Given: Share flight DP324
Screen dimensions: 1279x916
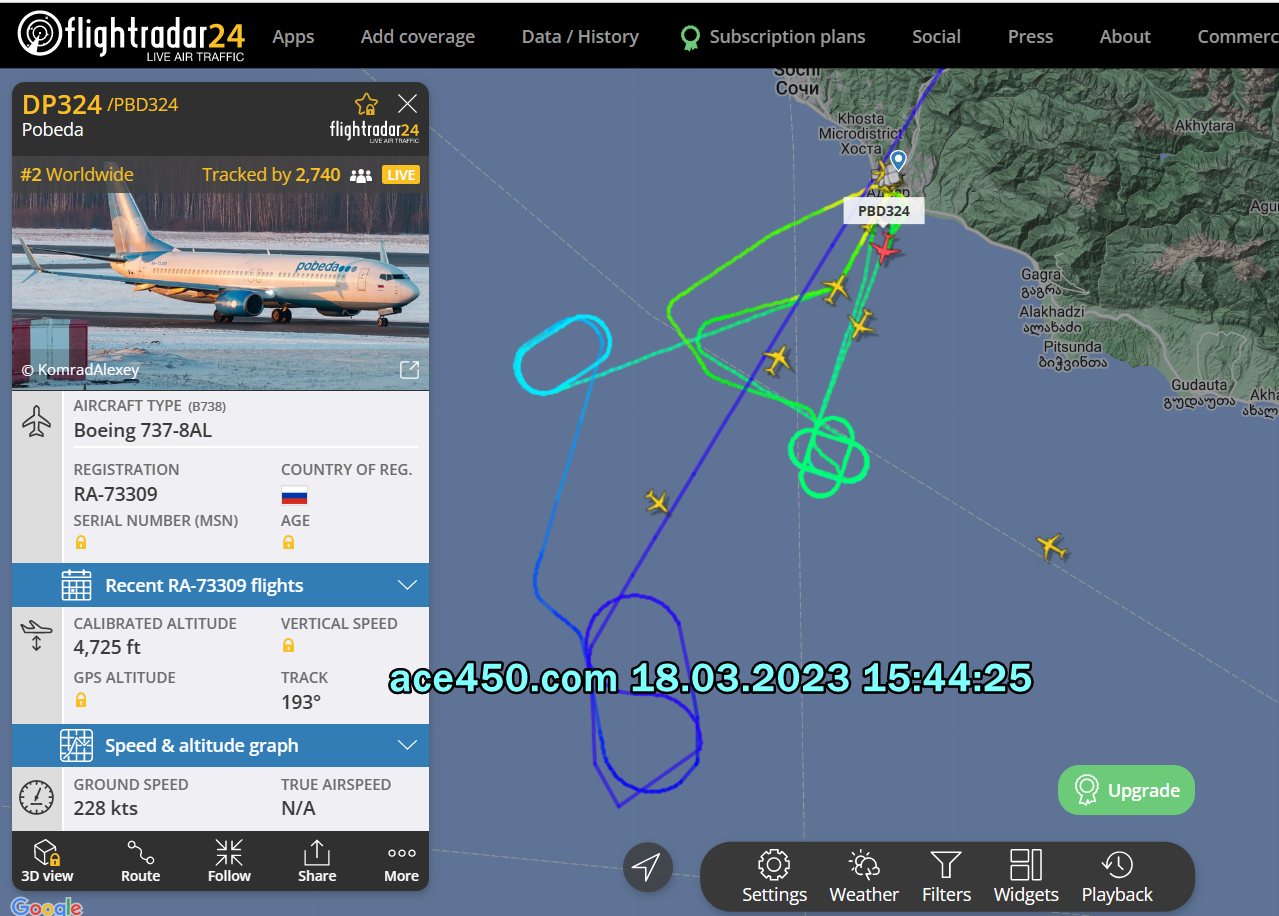Looking at the screenshot, I should click(317, 860).
